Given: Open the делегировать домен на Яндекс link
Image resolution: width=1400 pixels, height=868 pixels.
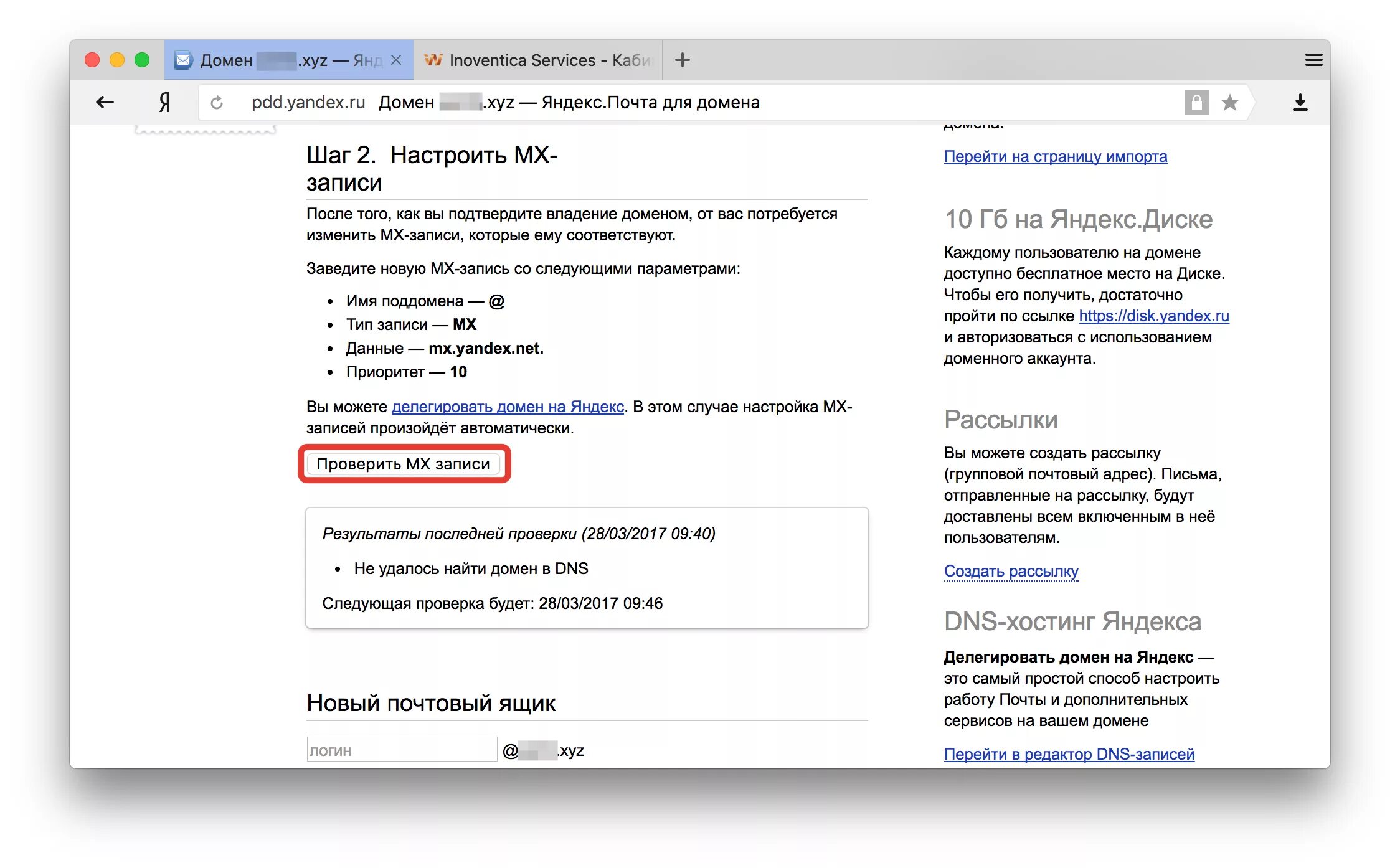Looking at the screenshot, I should (508, 407).
